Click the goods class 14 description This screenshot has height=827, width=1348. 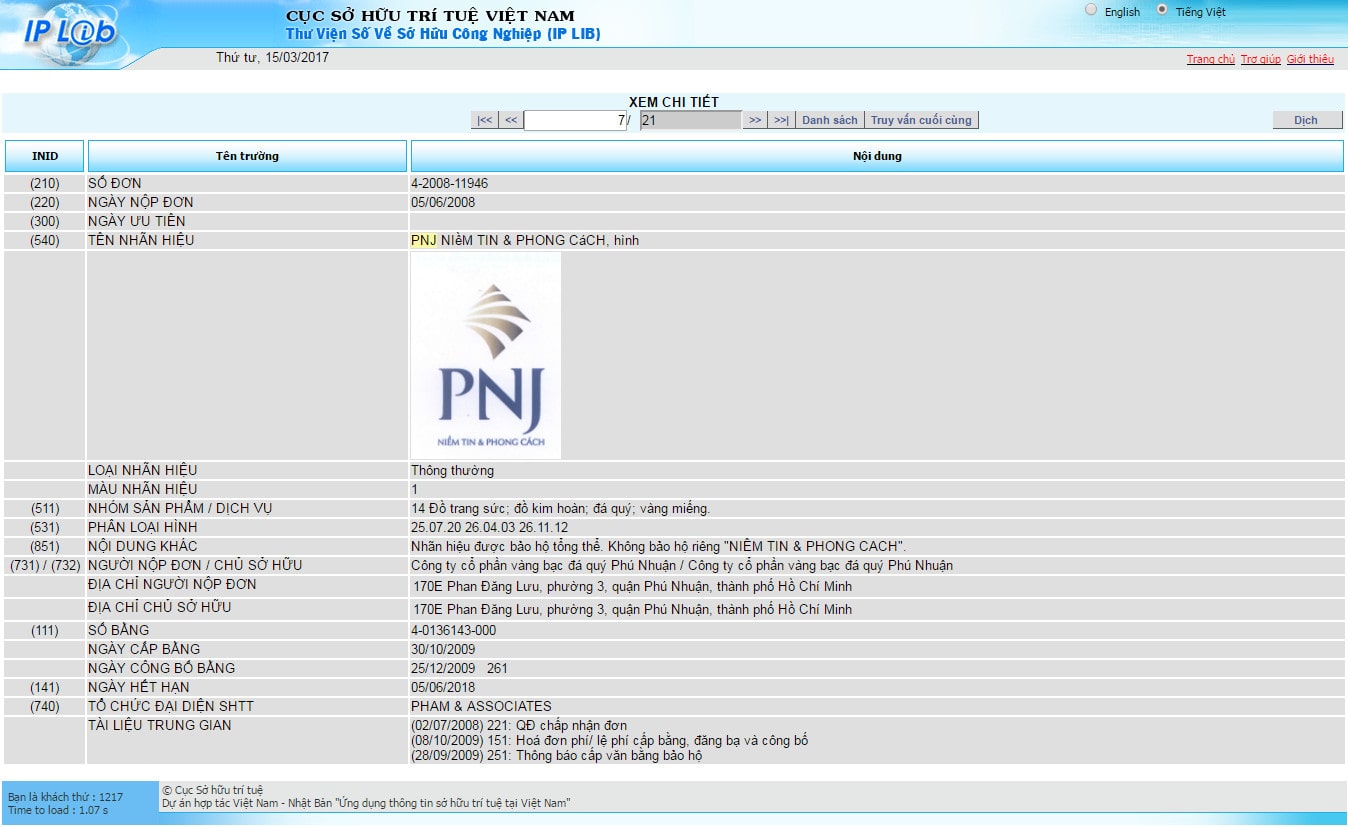pos(560,508)
